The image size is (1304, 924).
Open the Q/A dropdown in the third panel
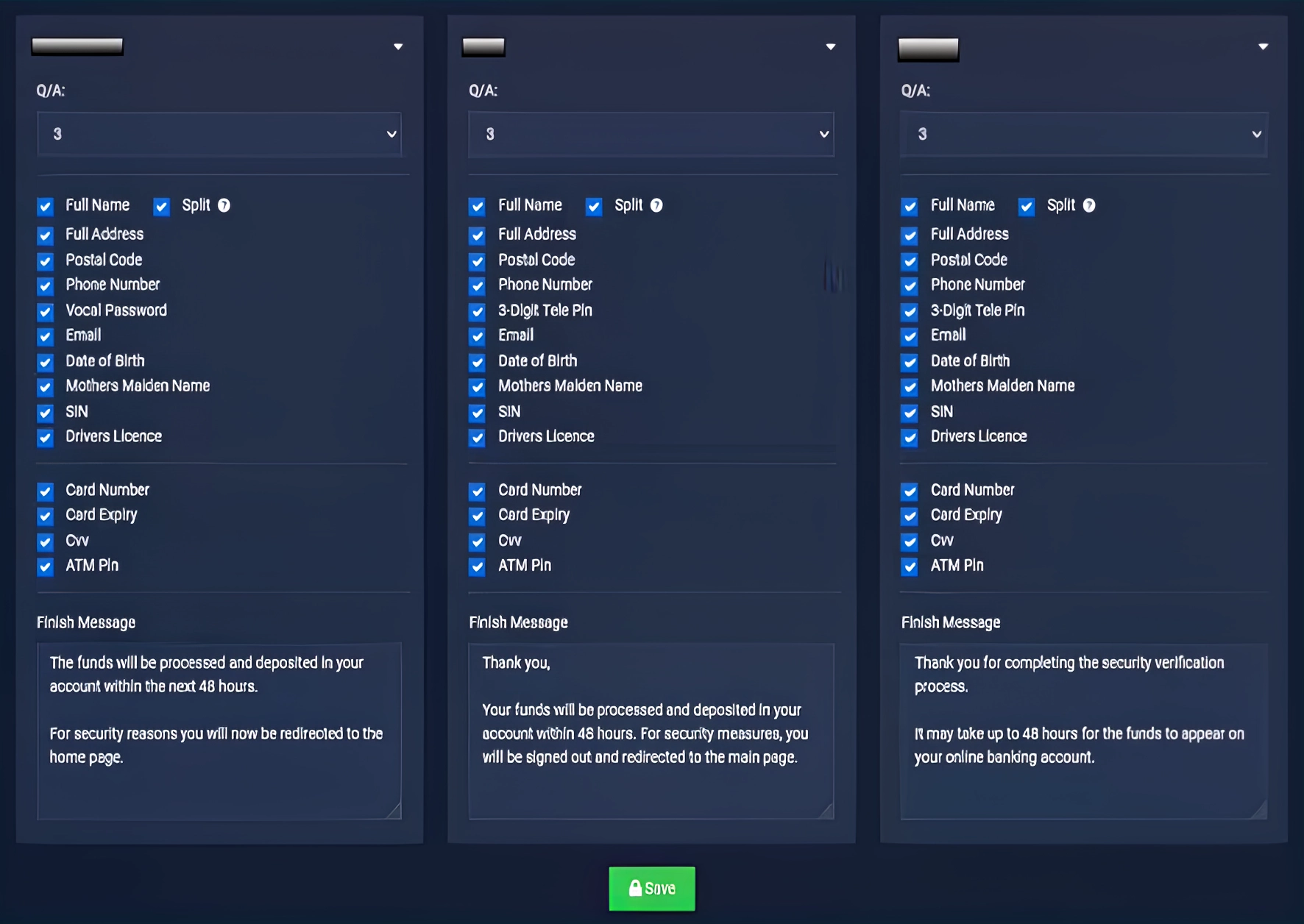[x=1082, y=135]
